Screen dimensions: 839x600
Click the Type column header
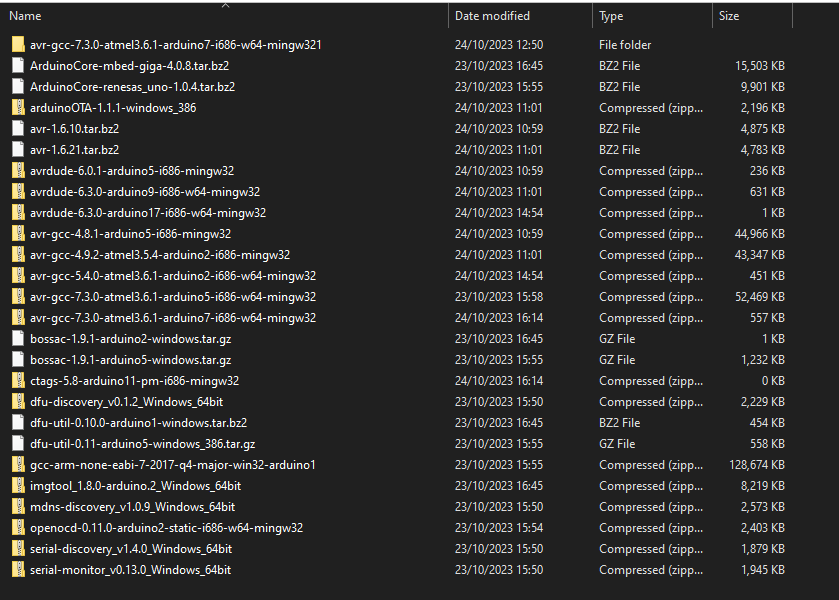[x=611, y=16]
